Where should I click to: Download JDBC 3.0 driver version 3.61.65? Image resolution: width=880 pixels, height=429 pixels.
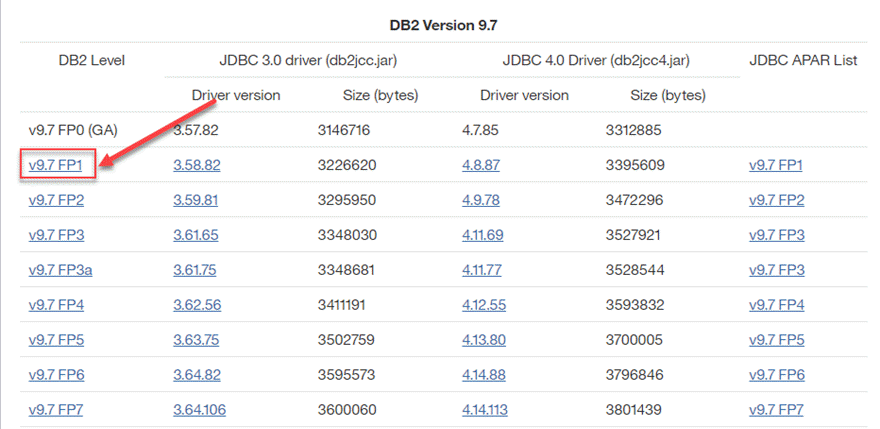click(196, 235)
